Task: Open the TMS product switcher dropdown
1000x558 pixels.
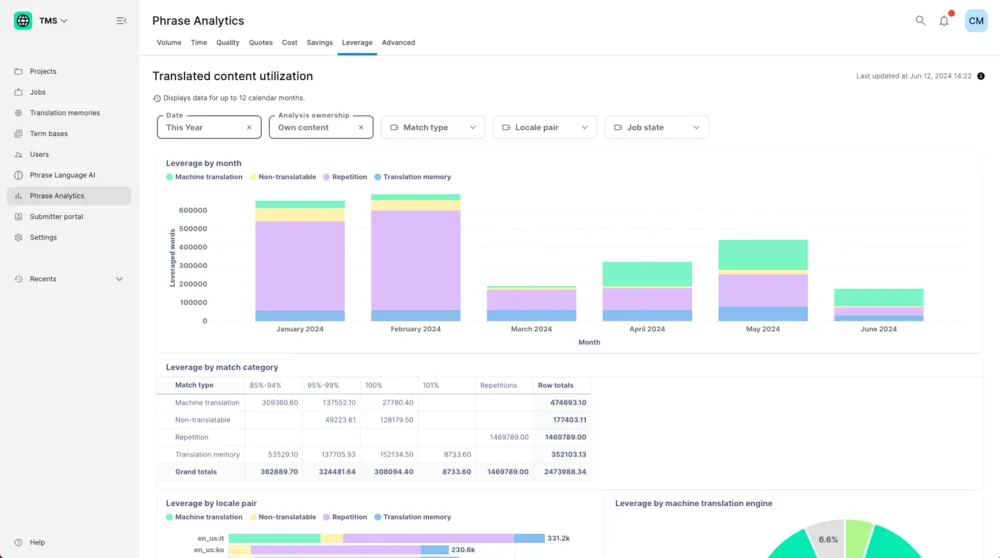Action: pyautogui.click(x=54, y=20)
